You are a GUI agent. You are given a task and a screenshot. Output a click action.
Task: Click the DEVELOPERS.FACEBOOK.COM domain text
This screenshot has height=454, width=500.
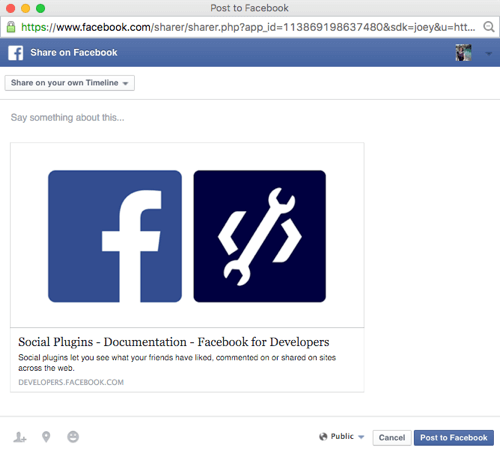click(x=71, y=382)
